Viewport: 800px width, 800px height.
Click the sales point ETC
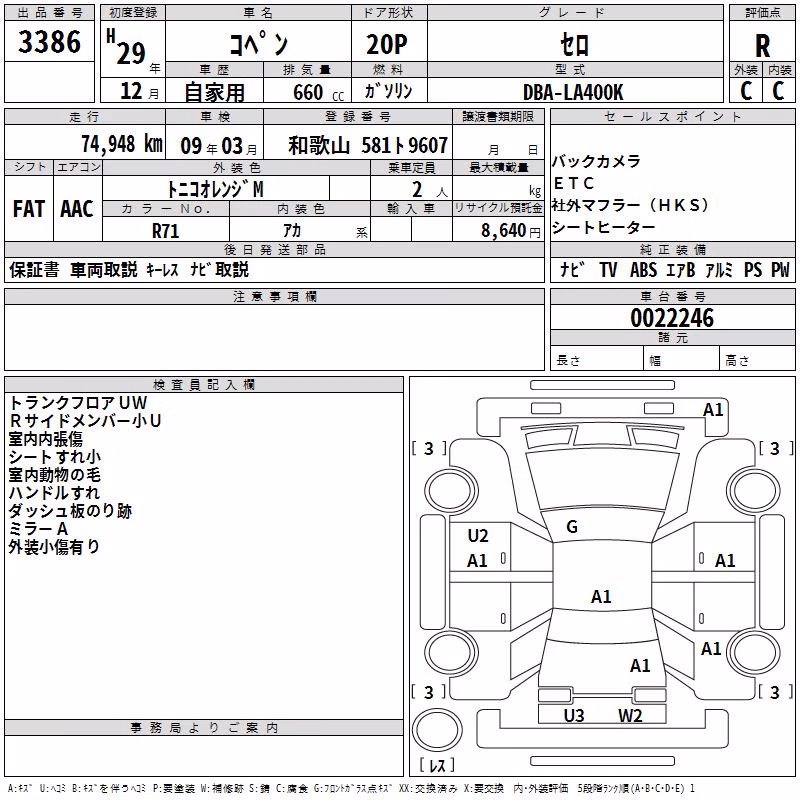(x=574, y=183)
